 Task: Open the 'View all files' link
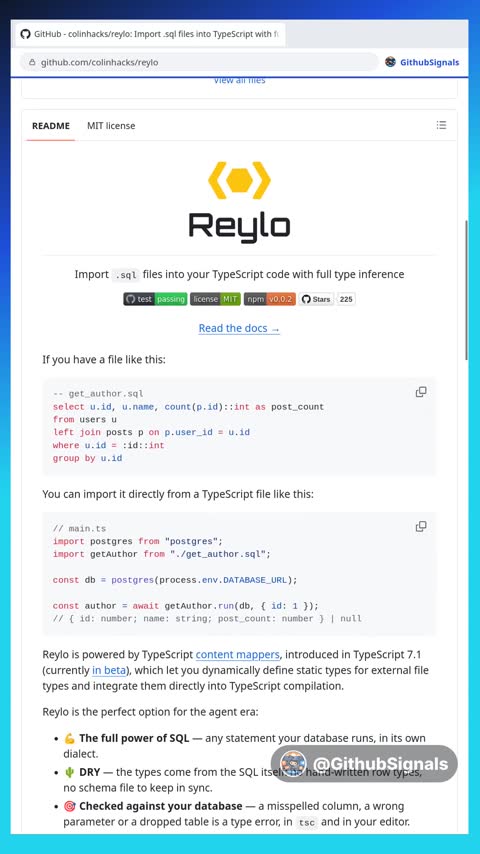239,81
